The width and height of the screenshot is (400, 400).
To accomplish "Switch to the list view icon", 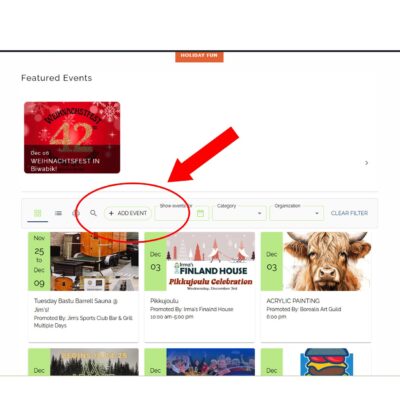I will (58, 213).
